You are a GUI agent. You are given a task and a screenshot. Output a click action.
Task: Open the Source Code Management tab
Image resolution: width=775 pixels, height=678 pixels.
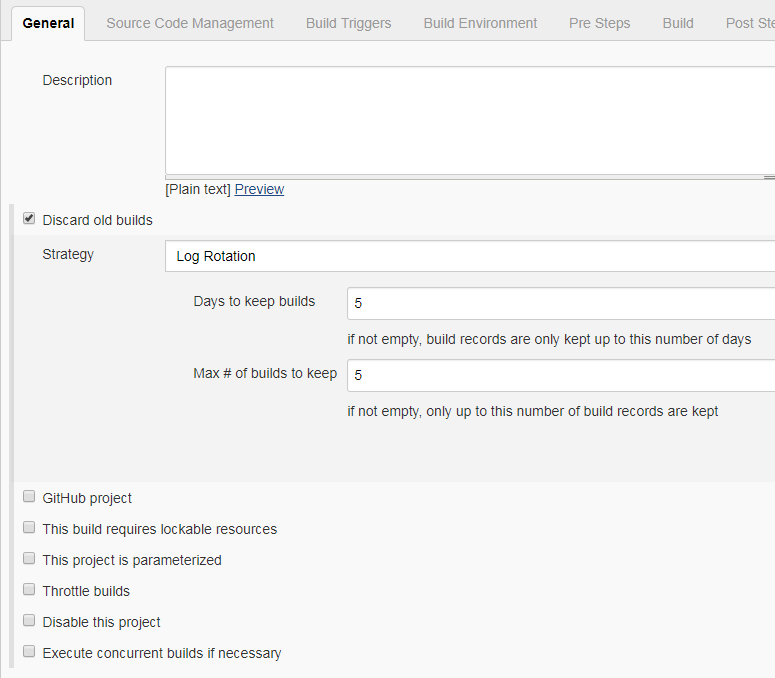190,23
